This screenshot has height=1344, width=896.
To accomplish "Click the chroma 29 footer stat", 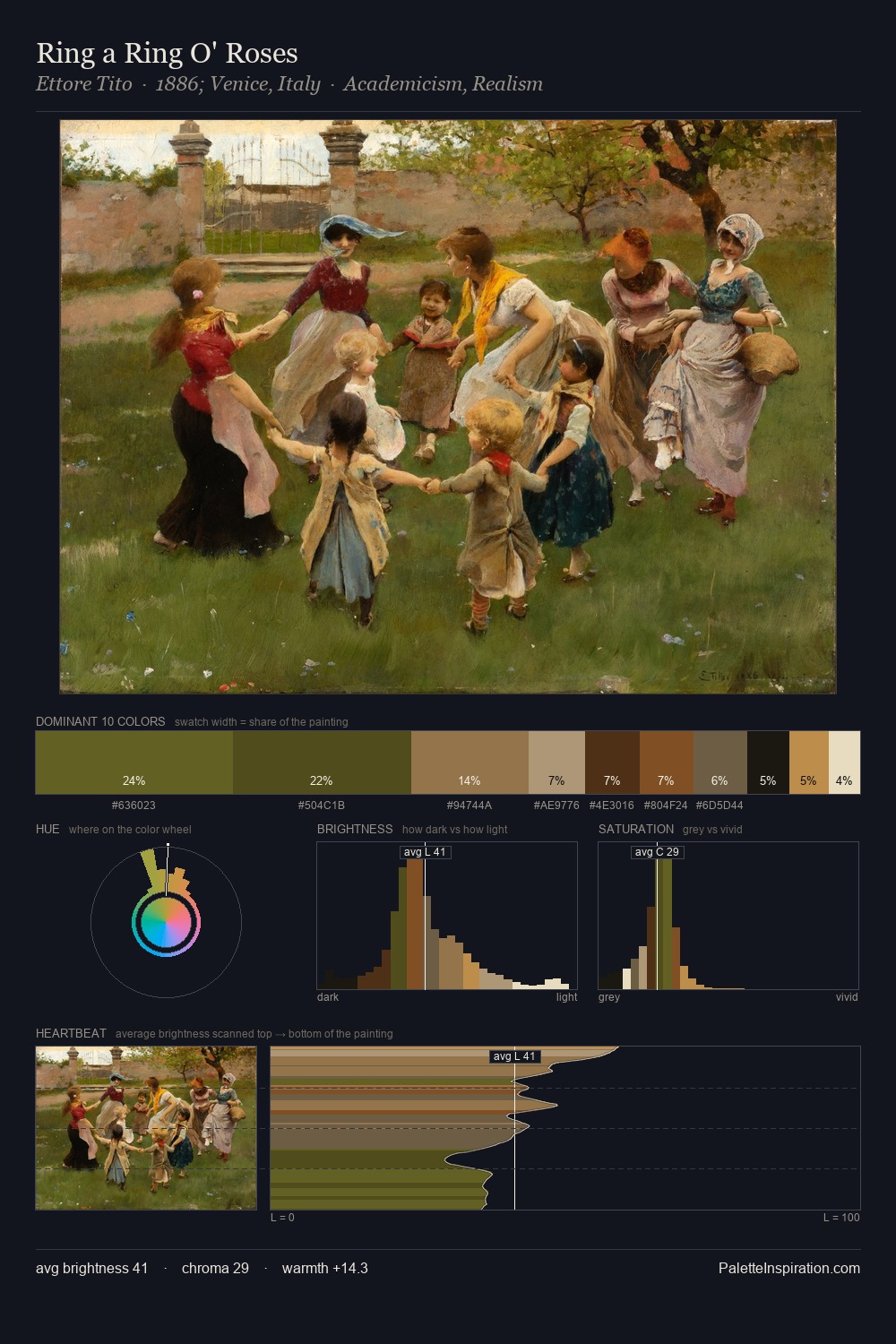I will (215, 1268).
